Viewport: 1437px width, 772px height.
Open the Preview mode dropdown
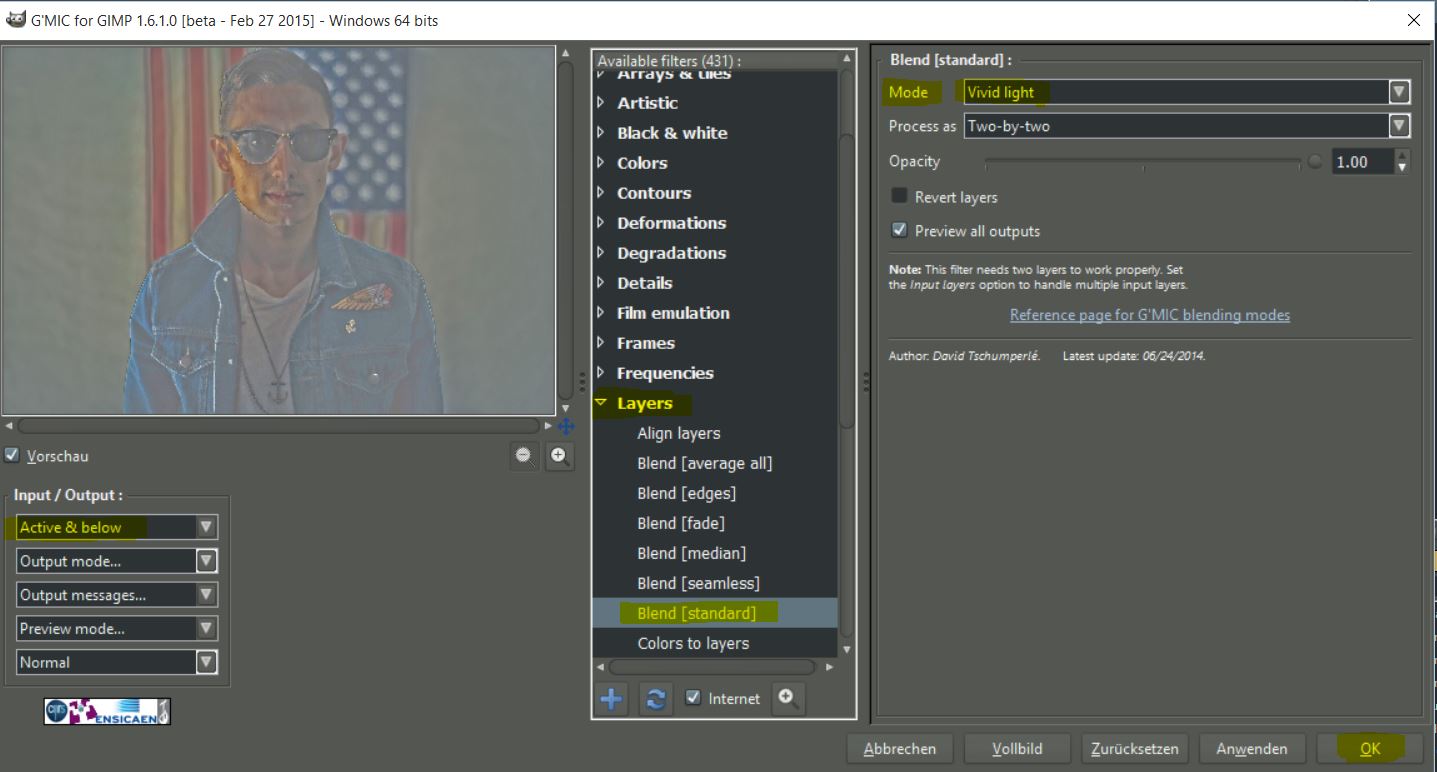(117, 629)
